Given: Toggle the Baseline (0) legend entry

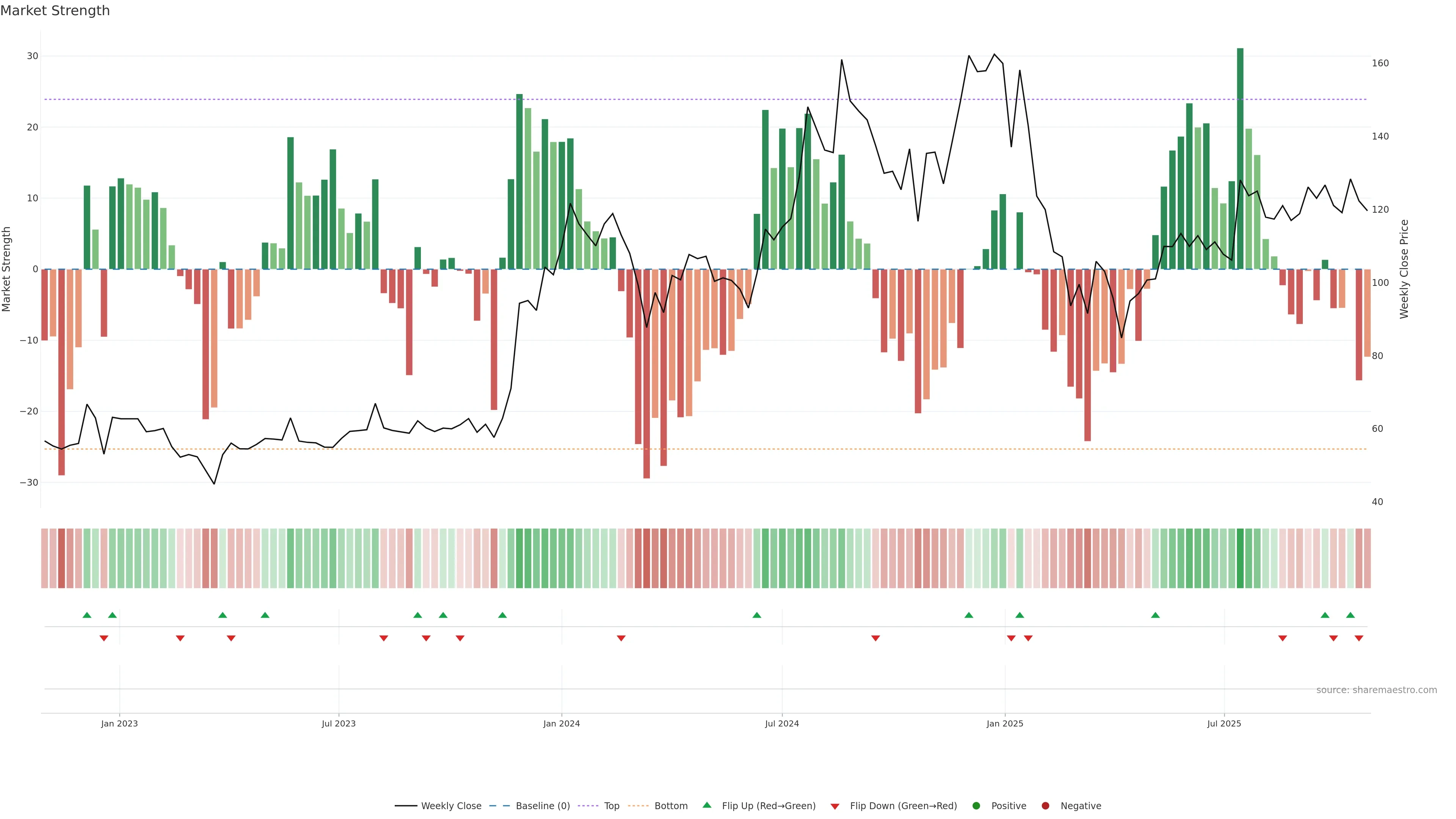Looking at the screenshot, I should [x=542, y=806].
